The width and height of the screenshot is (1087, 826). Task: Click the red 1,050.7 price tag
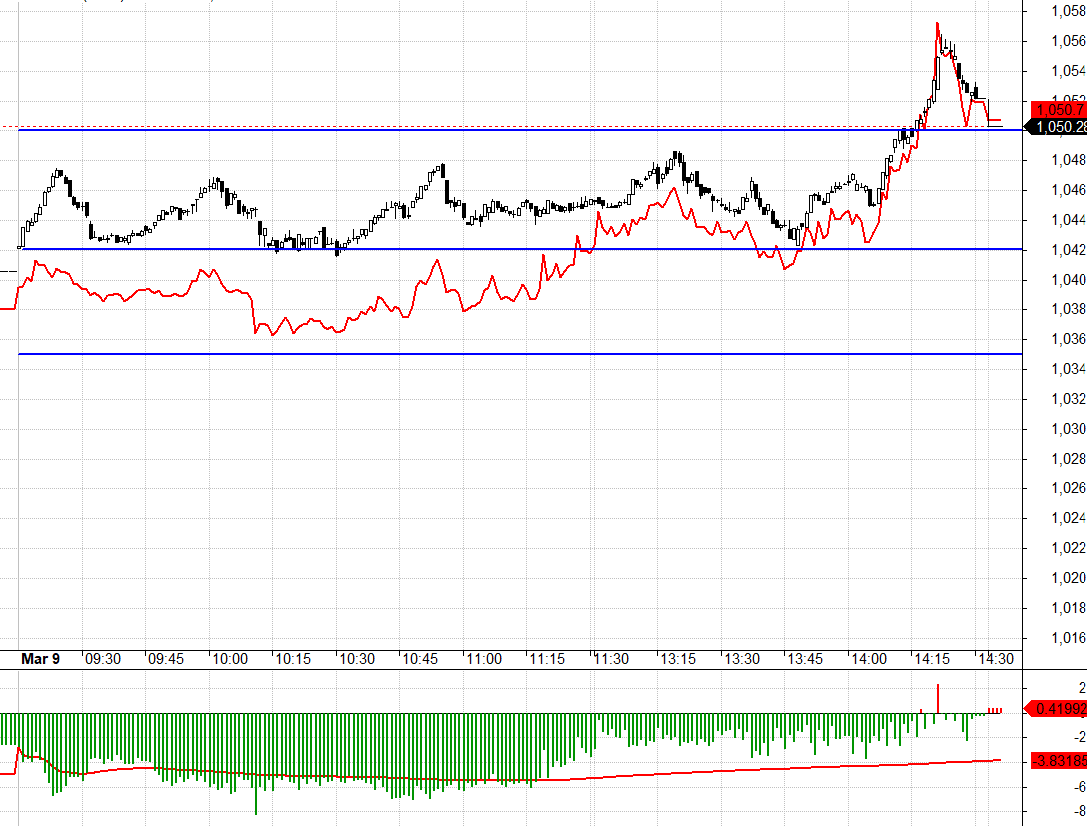point(1061,109)
